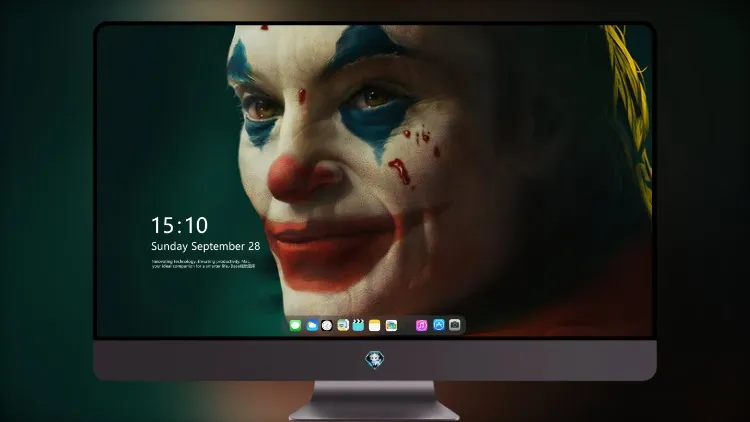The width and height of the screenshot is (750, 422).
Task: Open the Camera app in the dock
Action: pos(455,325)
